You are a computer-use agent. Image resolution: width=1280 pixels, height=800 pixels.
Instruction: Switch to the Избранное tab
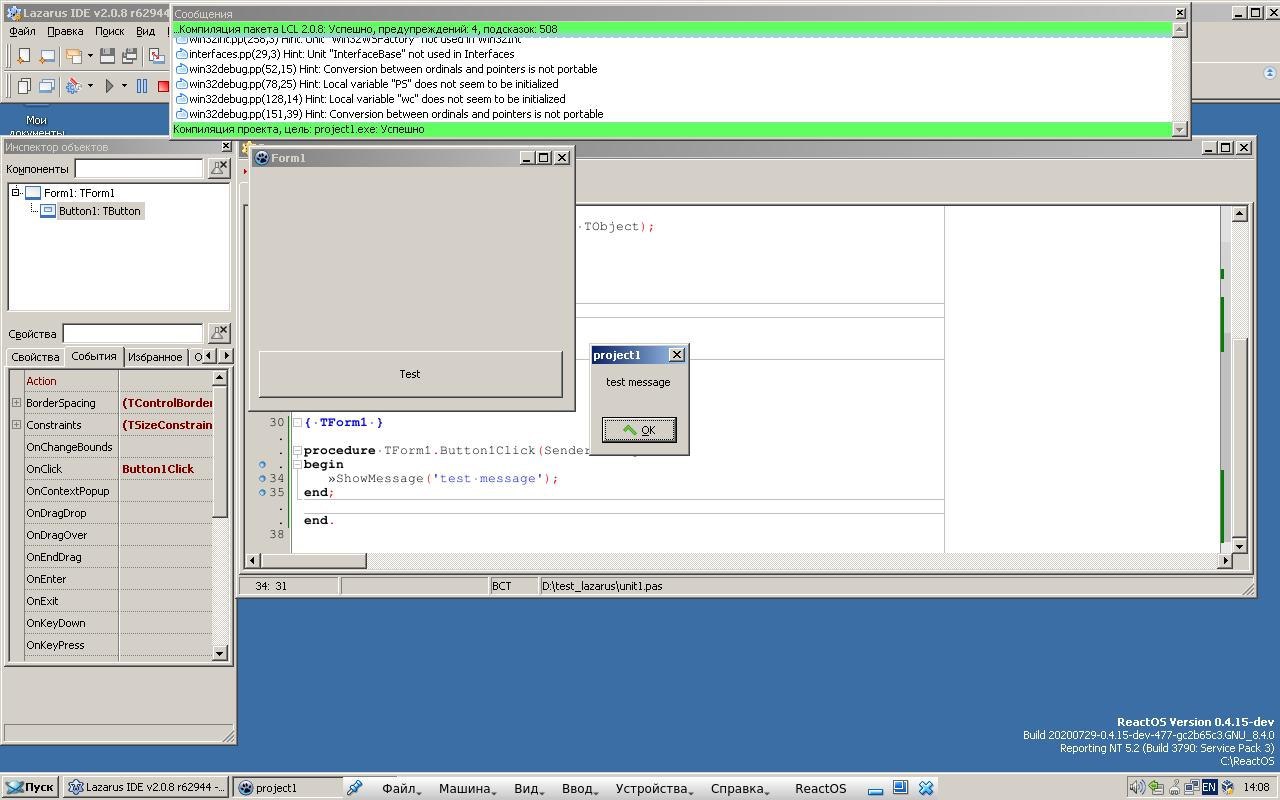click(155, 357)
